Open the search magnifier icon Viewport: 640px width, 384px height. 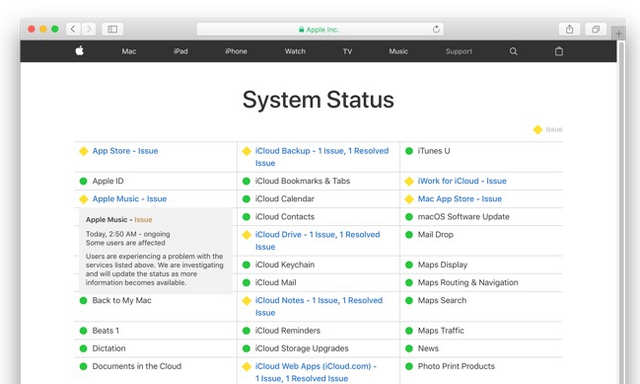pyautogui.click(x=513, y=51)
